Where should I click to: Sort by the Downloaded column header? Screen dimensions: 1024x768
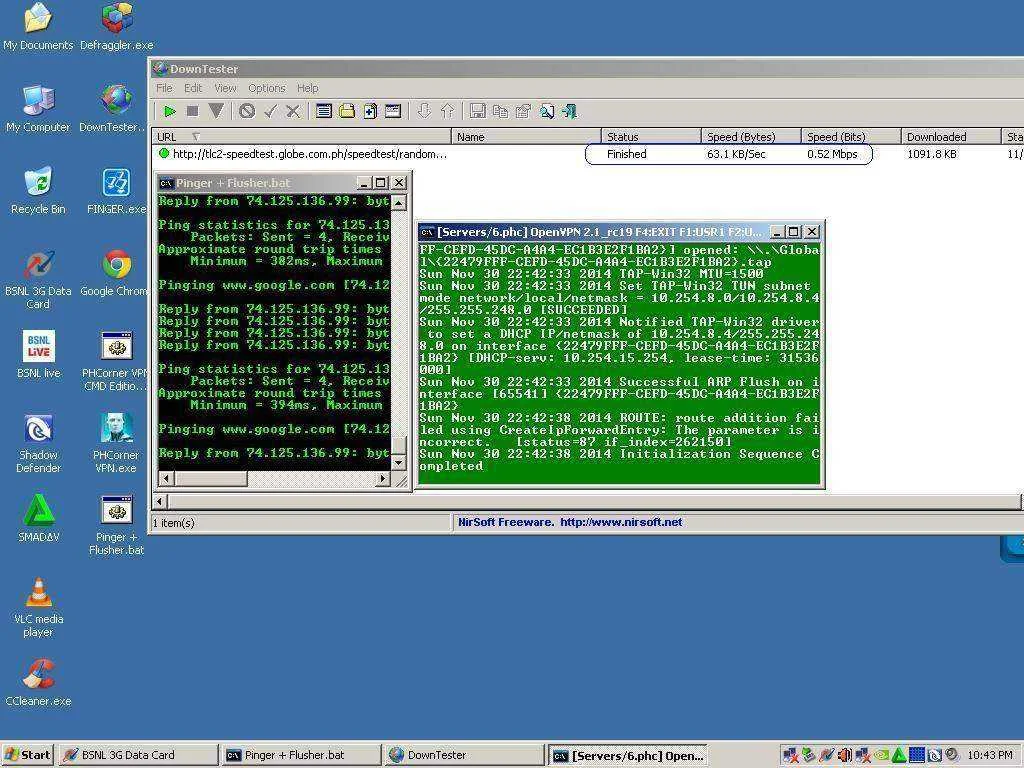pyautogui.click(x=951, y=136)
